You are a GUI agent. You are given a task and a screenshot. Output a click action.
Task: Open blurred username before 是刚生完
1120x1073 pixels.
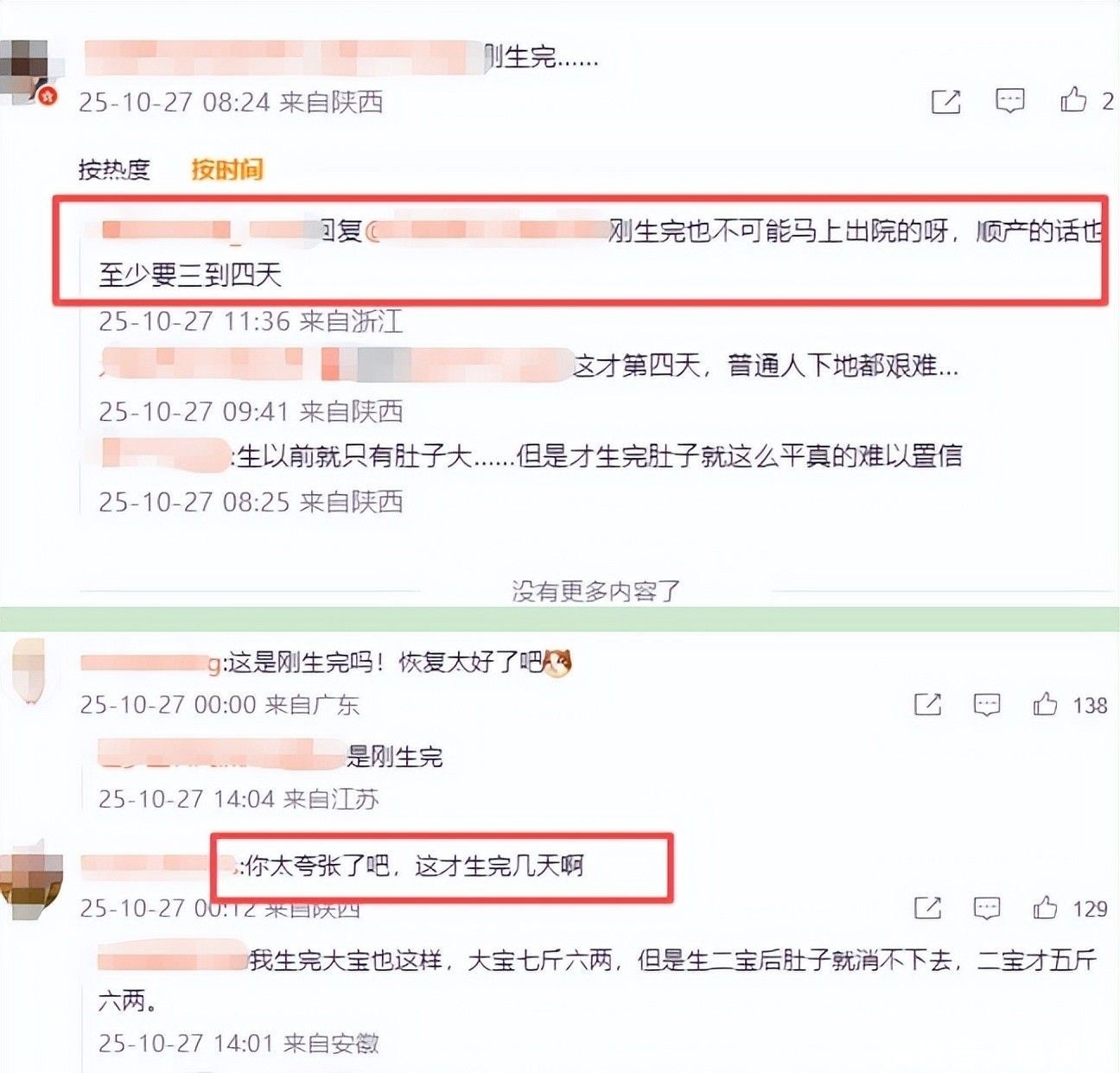[220, 754]
